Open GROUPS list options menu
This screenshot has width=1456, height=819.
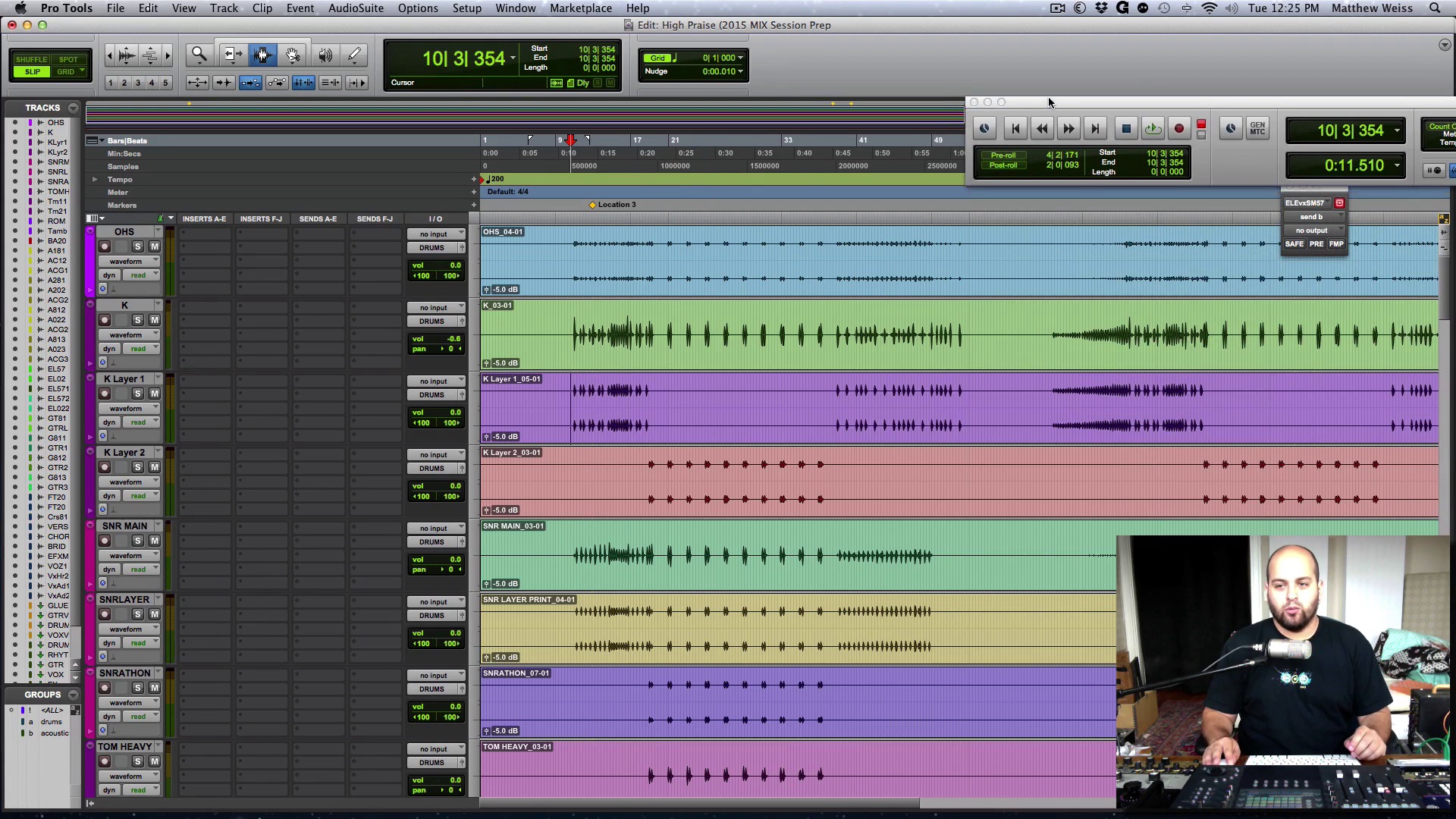[x=73, y=695]
